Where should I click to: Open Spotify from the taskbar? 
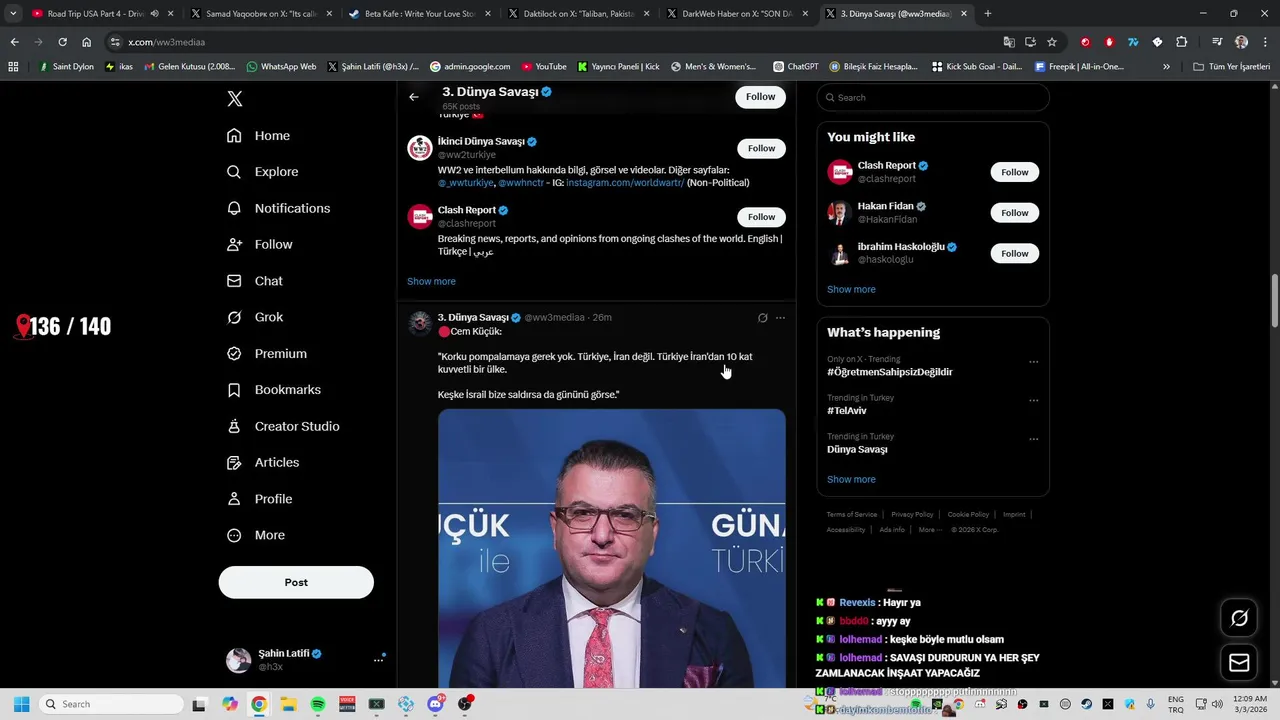(318, 704)
